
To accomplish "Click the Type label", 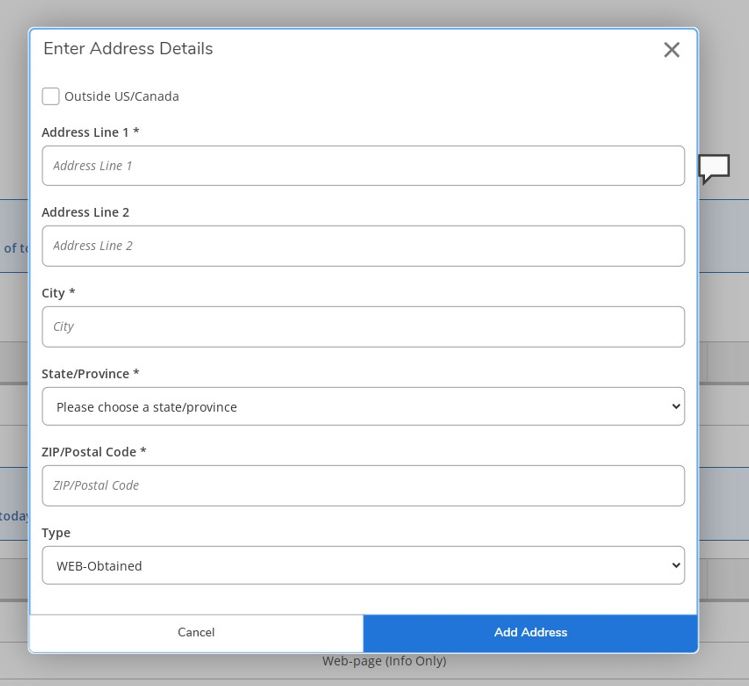I will 56,533.
